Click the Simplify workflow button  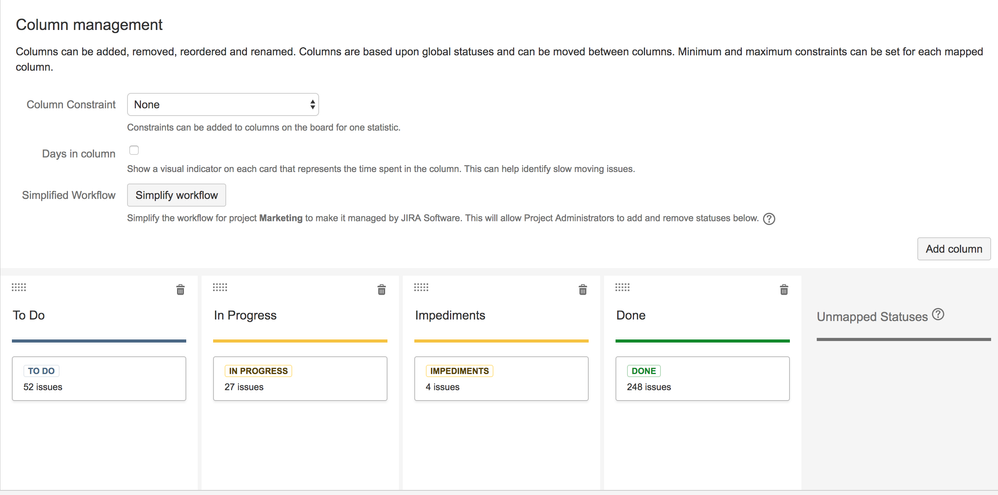[x=176, y=195]
